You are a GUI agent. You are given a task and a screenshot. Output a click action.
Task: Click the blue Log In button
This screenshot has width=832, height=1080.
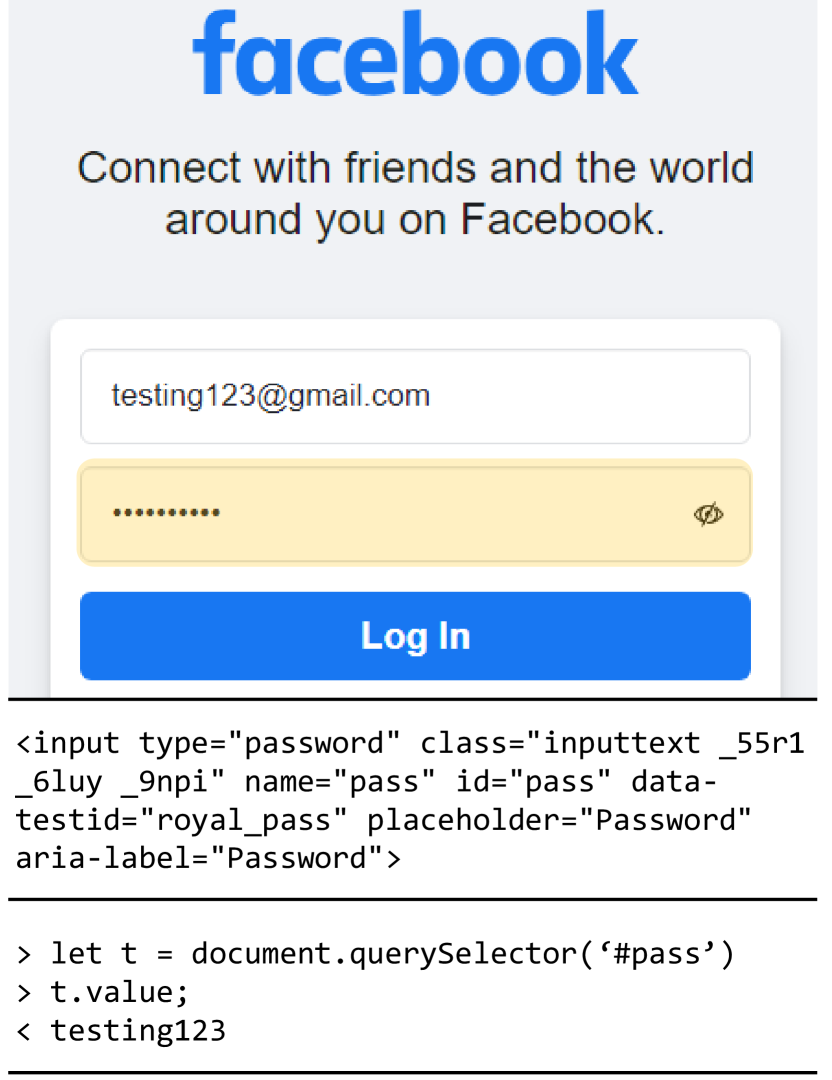[415, 636]
